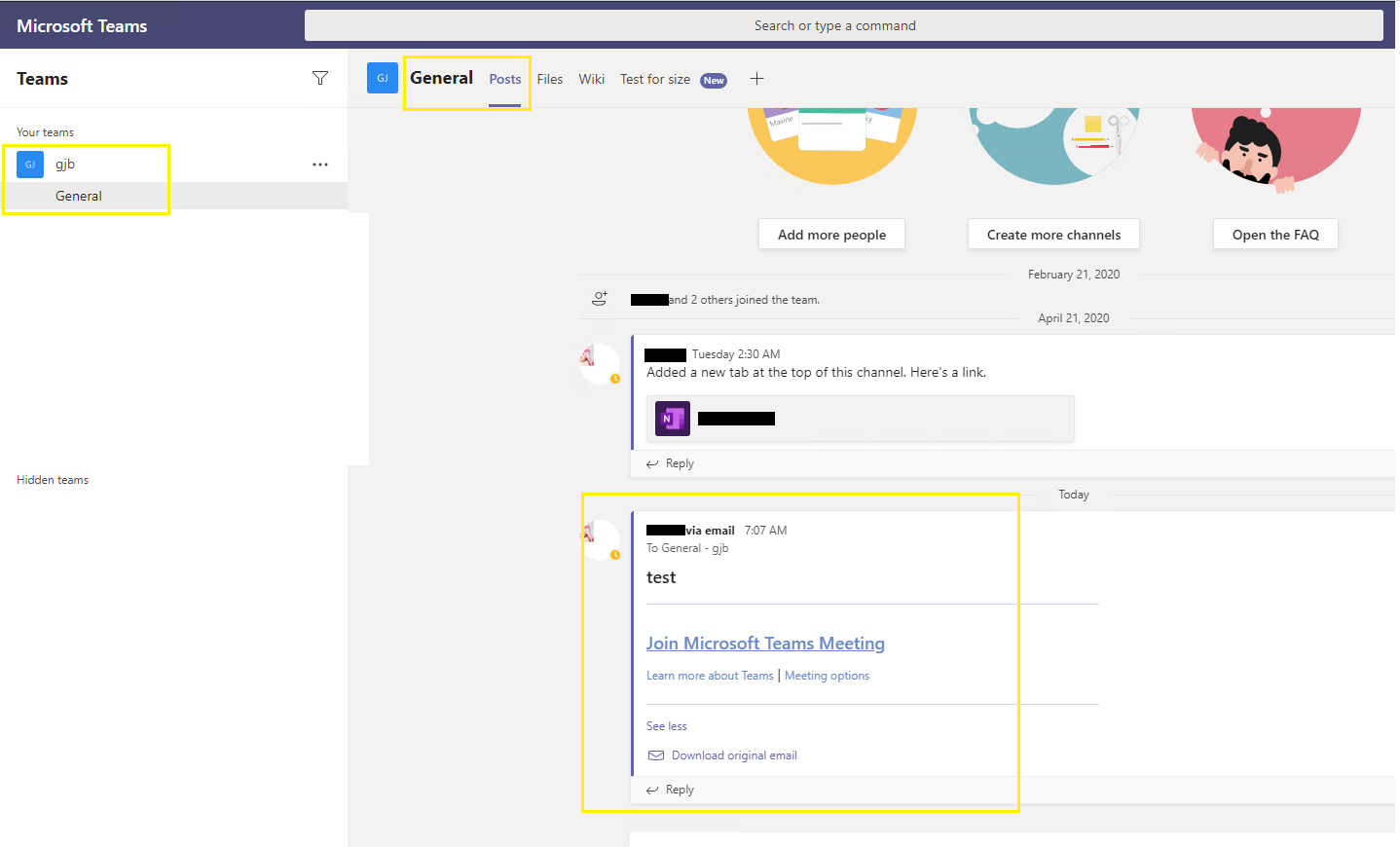Image resolution: width=1400 pixels, height=847 pixels.
Task: Select the General channel in sidebar
Action: pyautogui.click(x=173, y=196)
